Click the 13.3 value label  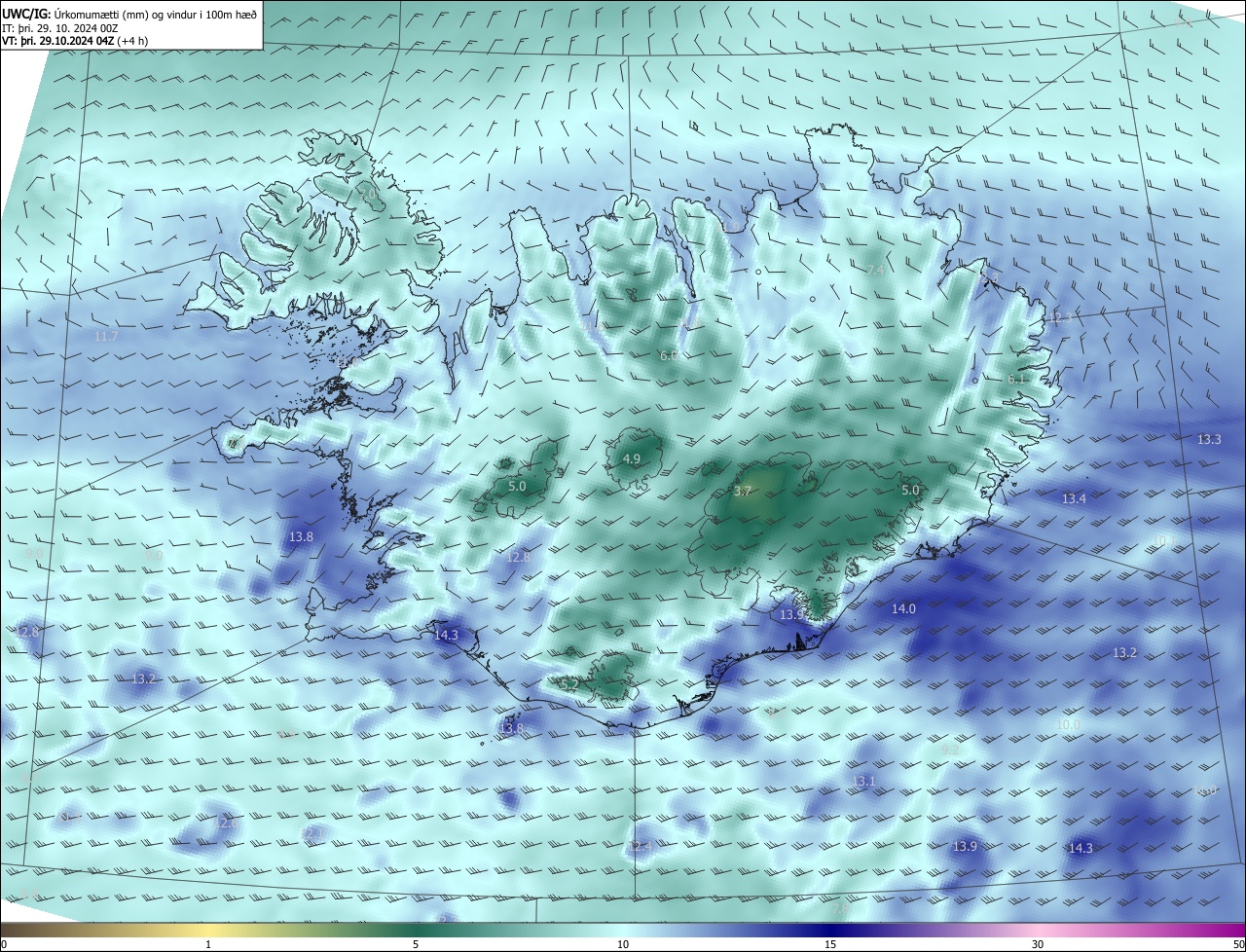pyautogui.click(x=1209, y=440)
